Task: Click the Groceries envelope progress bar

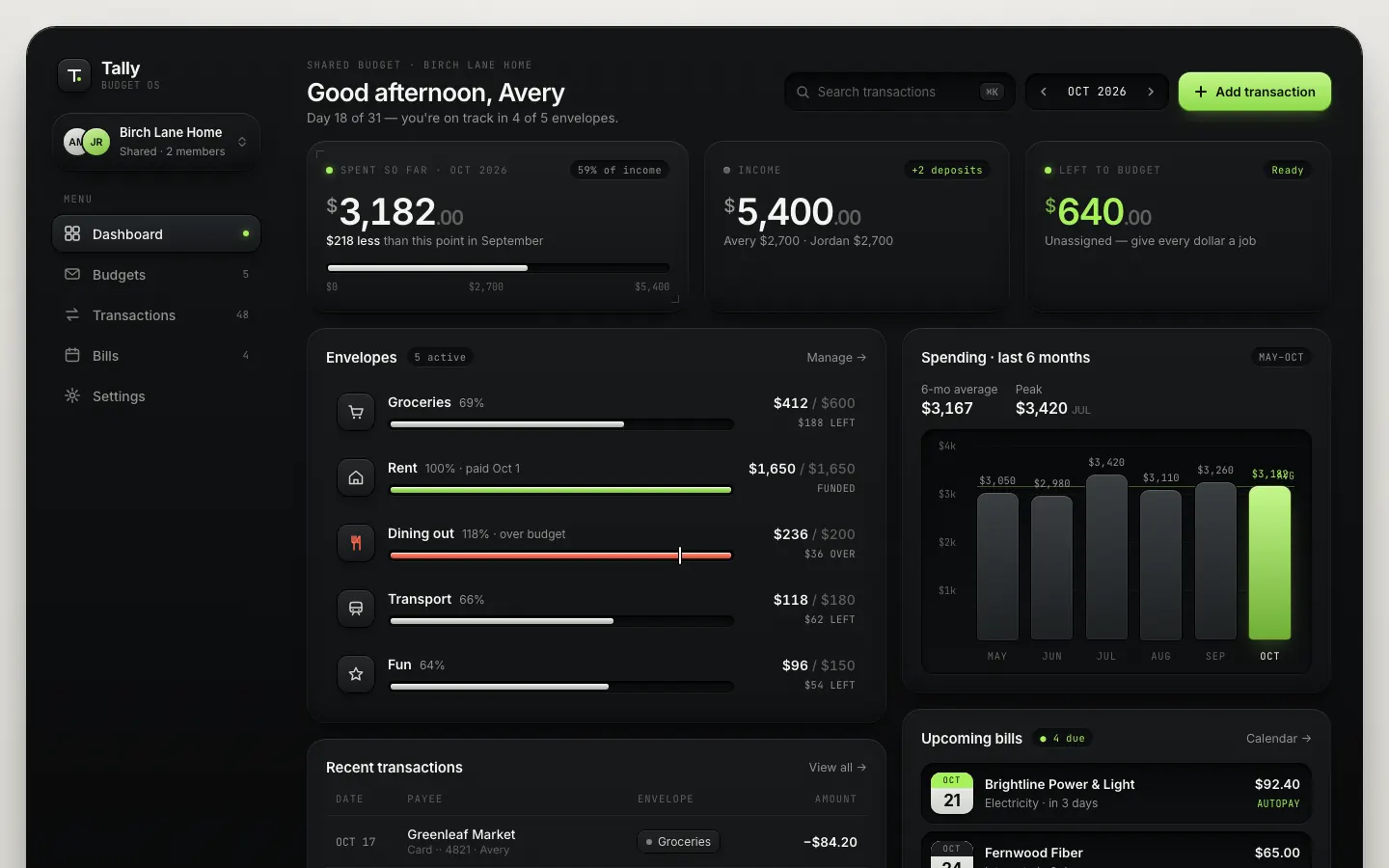Action: pos(561,424)
